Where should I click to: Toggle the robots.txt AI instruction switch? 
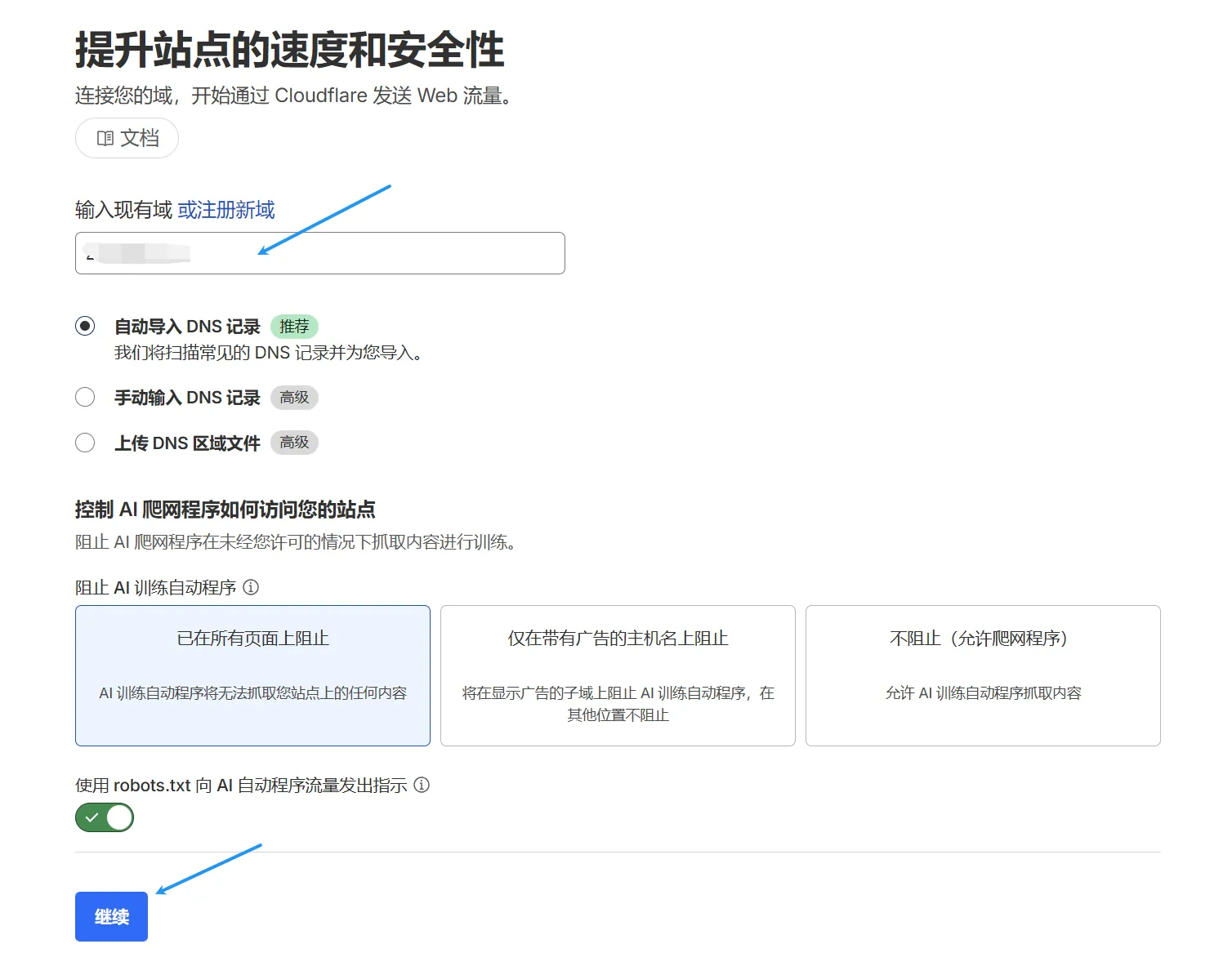coord(105,817)
